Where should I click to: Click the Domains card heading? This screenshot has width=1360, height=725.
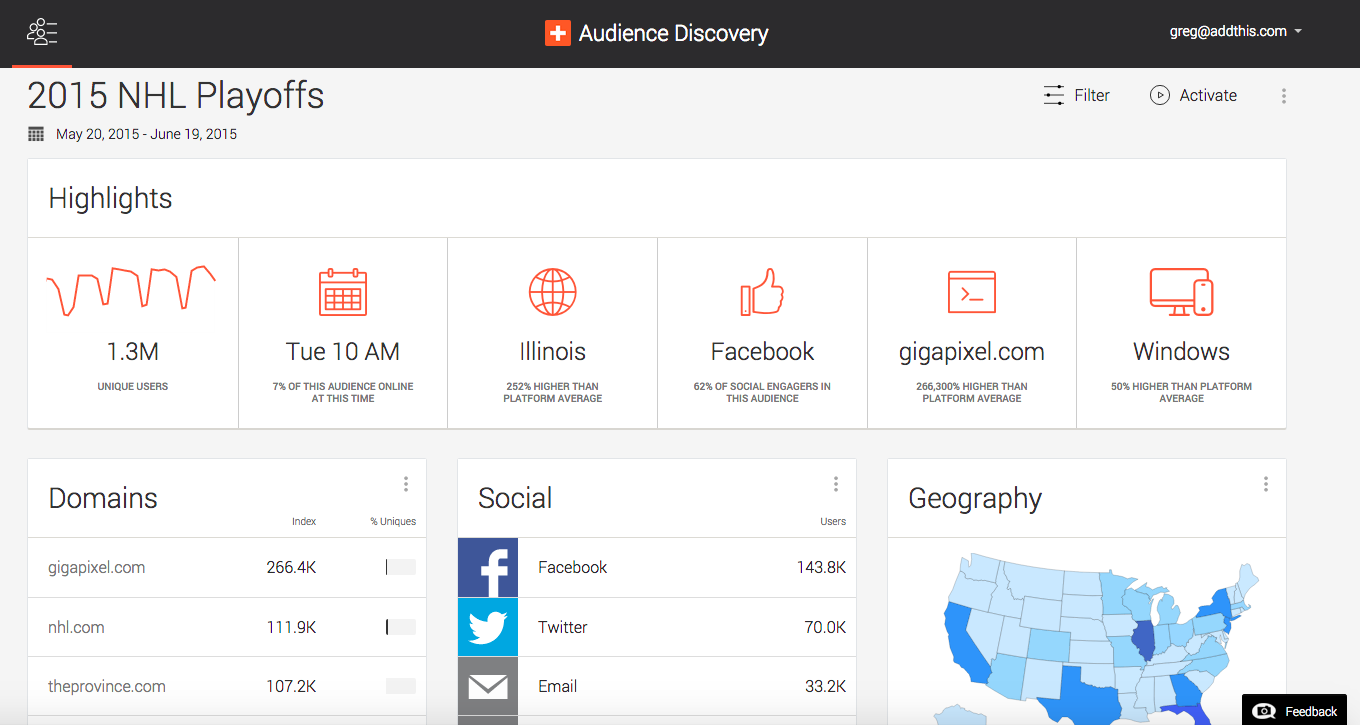pos(103,498)
